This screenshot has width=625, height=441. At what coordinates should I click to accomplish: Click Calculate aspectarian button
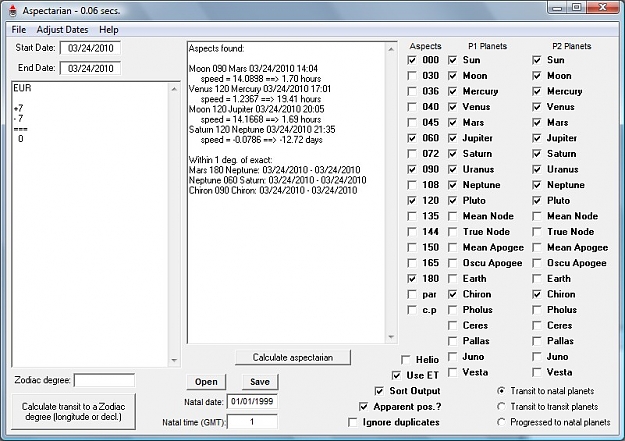[293, 358]
